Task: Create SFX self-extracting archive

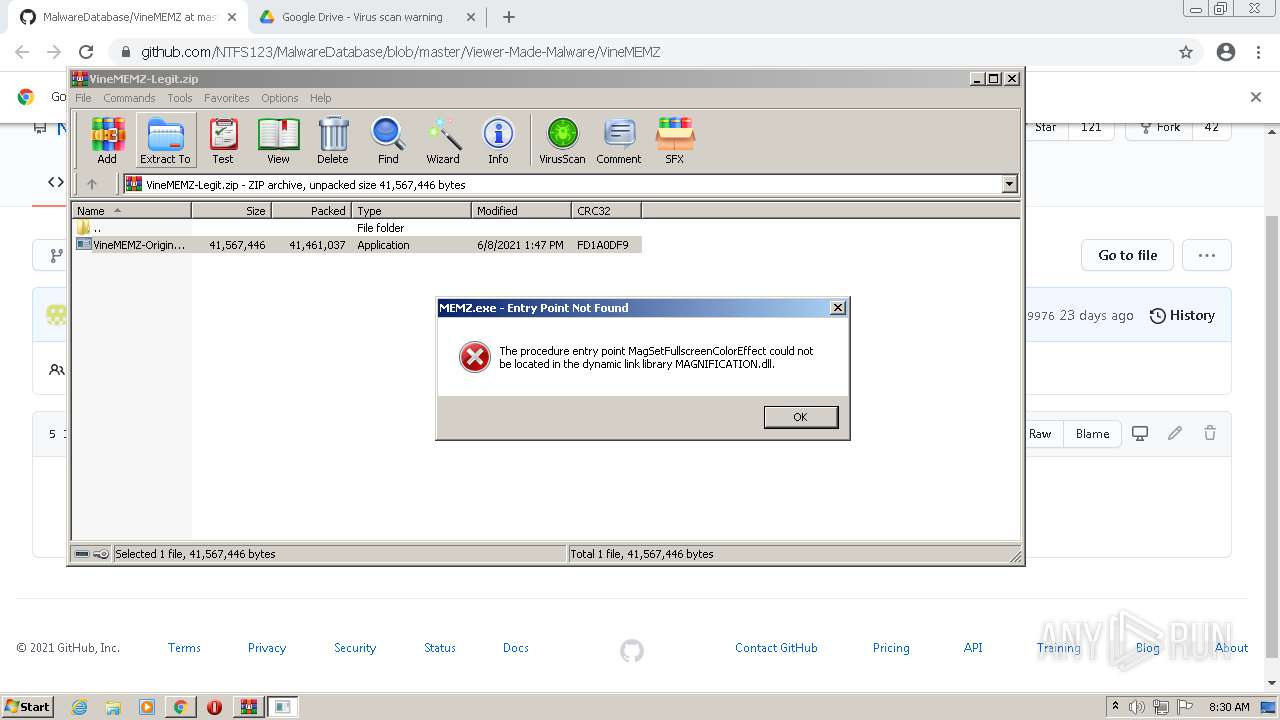Action: click(x=675, y=140)
